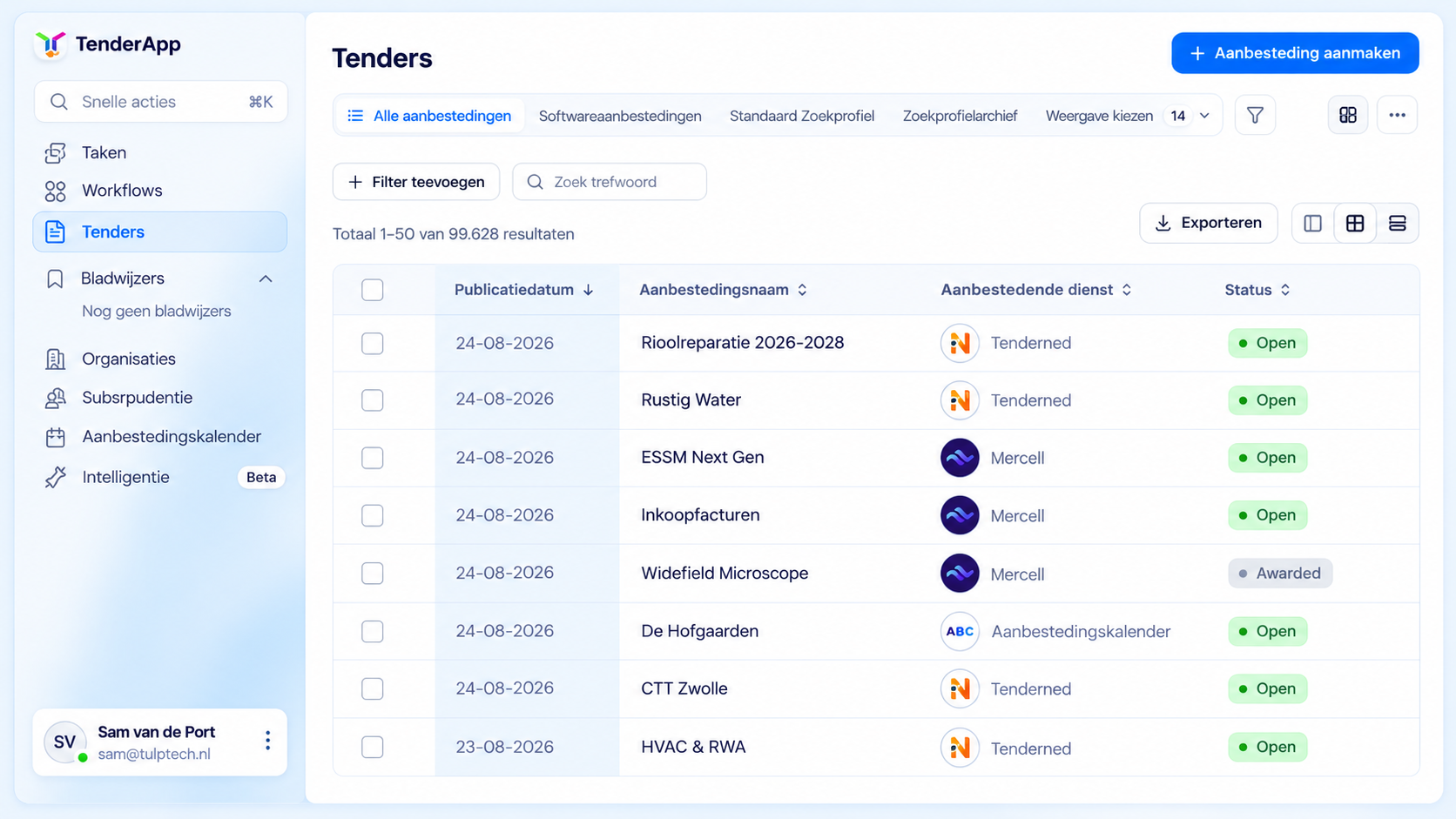1456x819 pixels.
Task: Check the De Hofgaarden row checkbox
Action: [373, 631]
